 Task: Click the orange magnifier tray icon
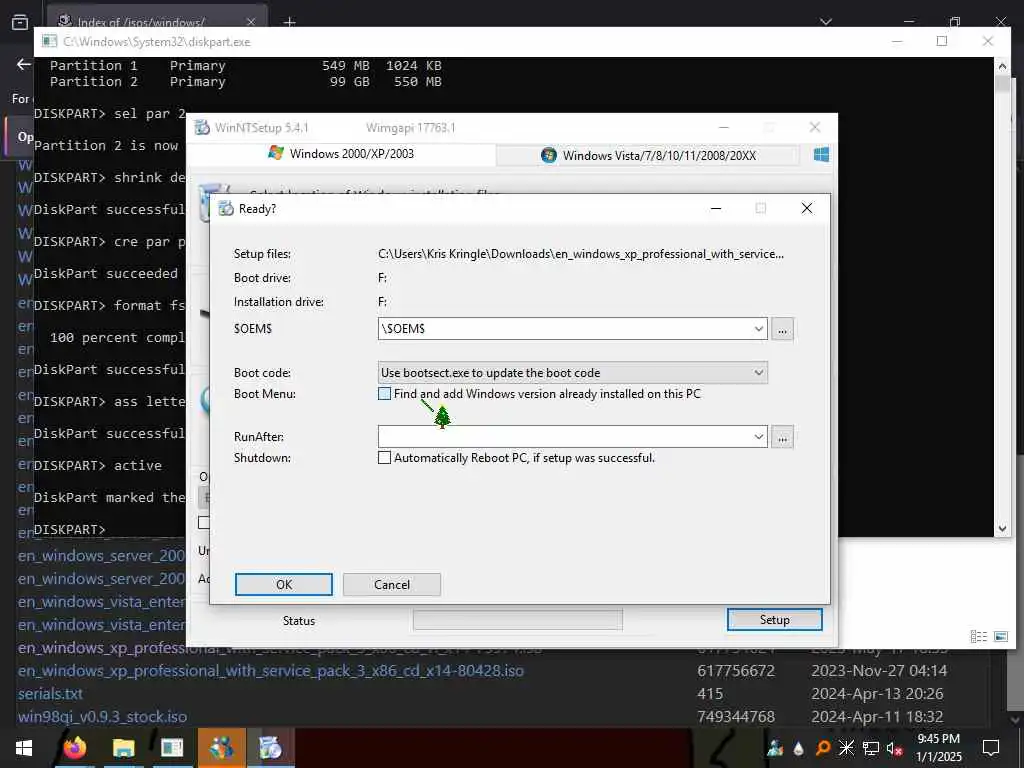tap(823, 748)
